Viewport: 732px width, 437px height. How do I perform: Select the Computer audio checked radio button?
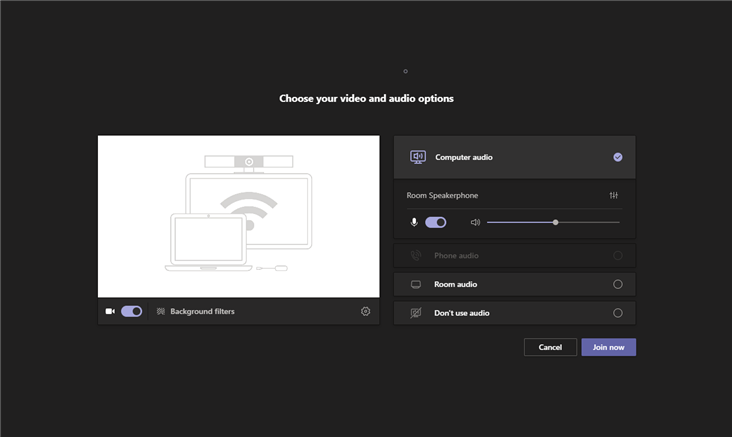(x=617, y=157)
